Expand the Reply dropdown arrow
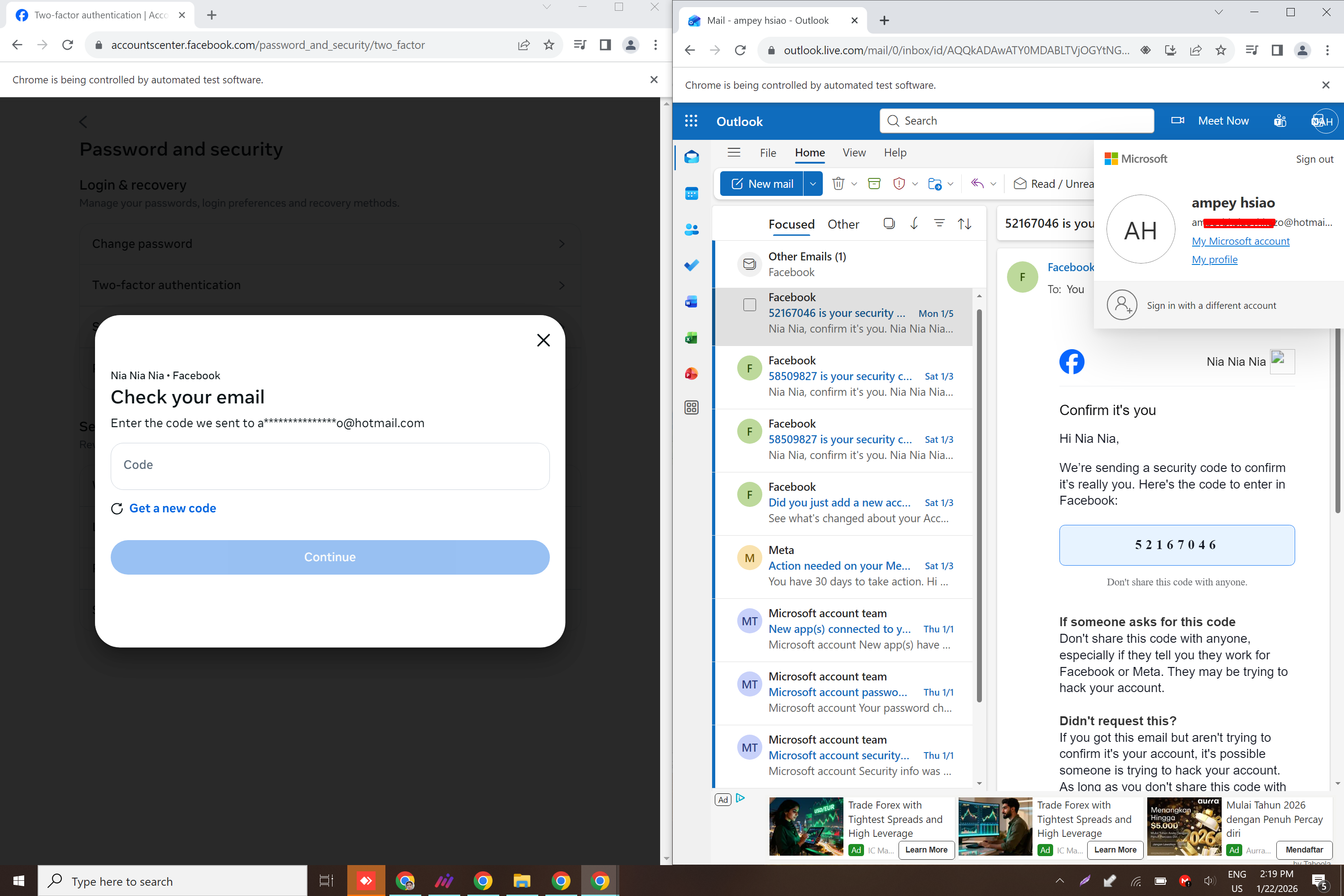This screenshot has height=896, width=1344. (x=993, y=183)
